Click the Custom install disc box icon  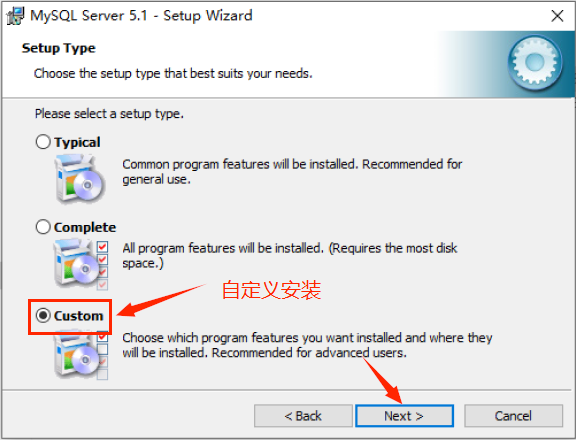click(x=76, y=354)
